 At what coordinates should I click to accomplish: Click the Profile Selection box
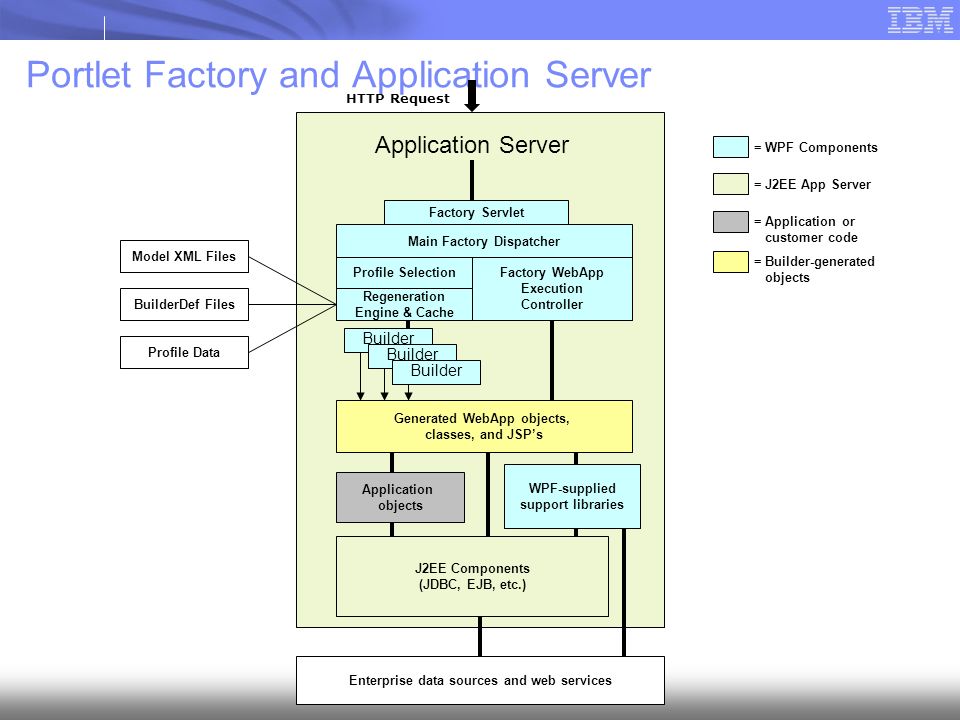(404, 272)
